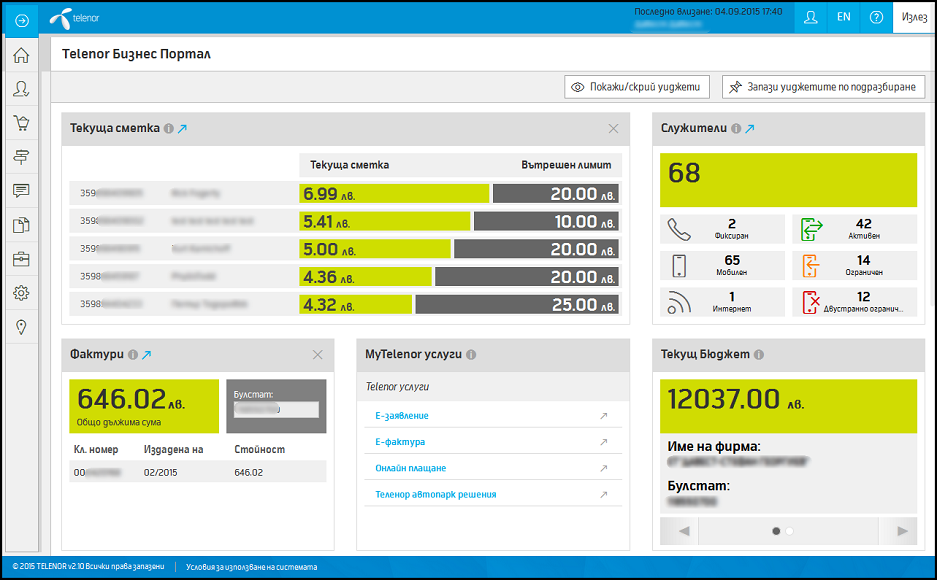
Task: Open the signpost icon in the sidebar
Action: [22, 157]
